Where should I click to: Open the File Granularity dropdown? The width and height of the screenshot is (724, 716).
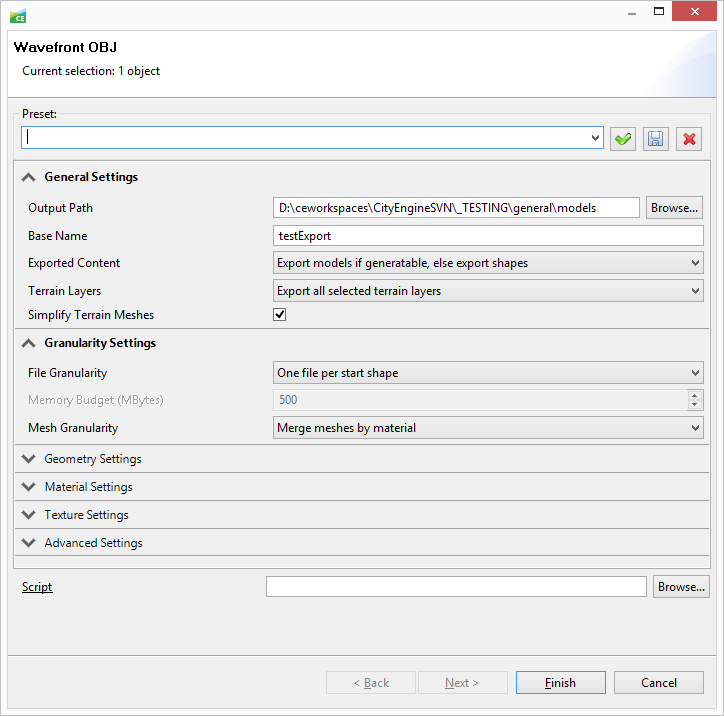(x=488, y=373)
